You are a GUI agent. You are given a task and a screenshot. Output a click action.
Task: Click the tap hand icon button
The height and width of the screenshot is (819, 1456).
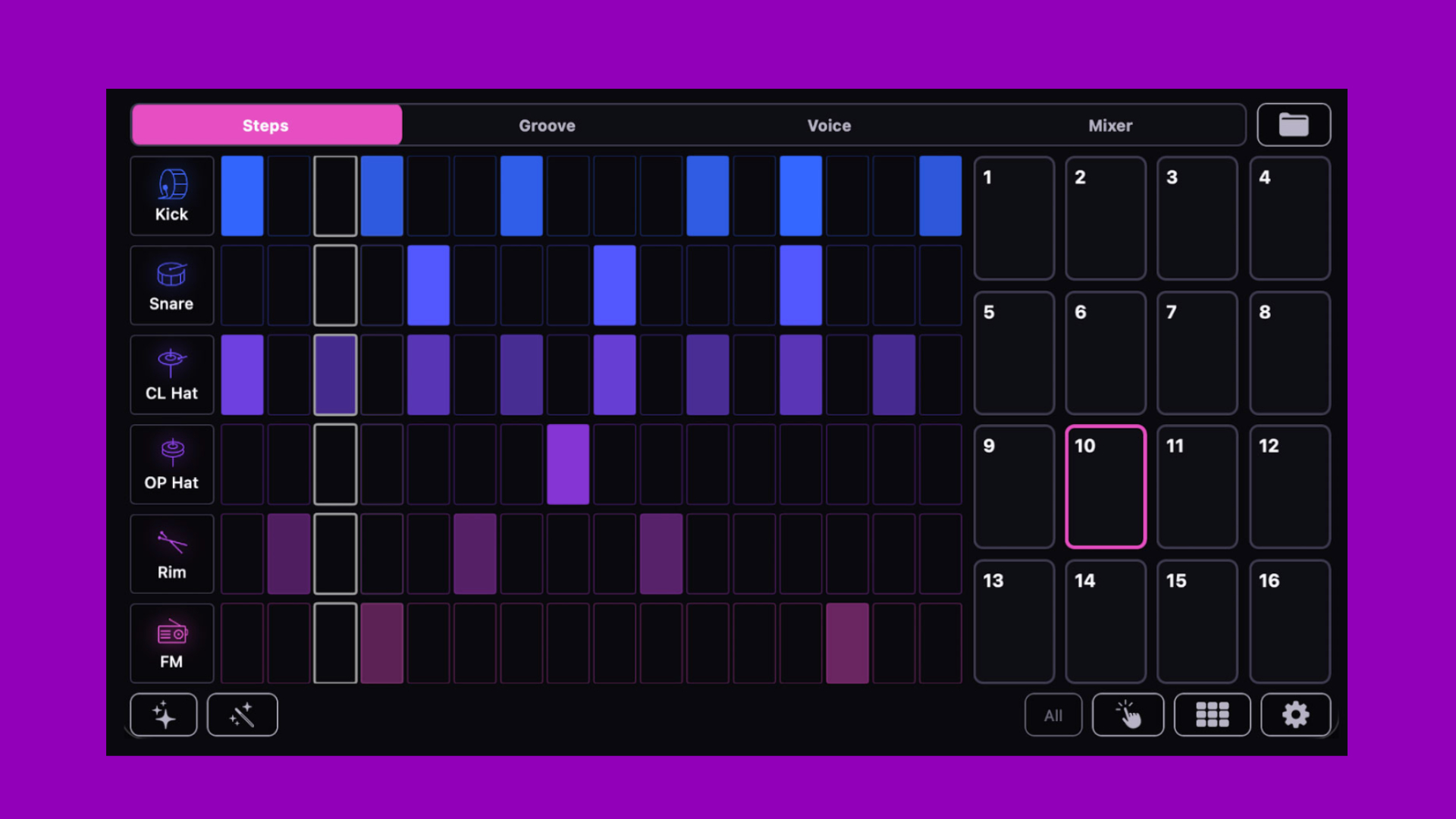click(1128, 714)
